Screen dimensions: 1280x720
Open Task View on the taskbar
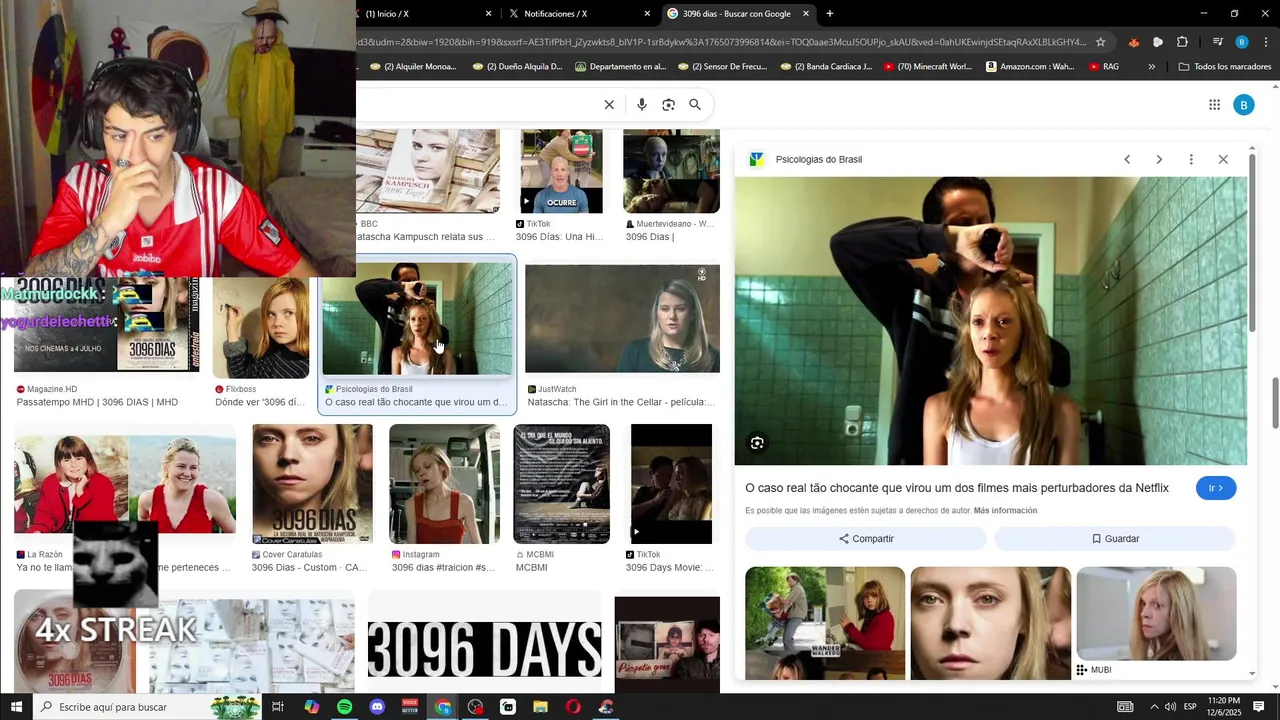(278, 707)
